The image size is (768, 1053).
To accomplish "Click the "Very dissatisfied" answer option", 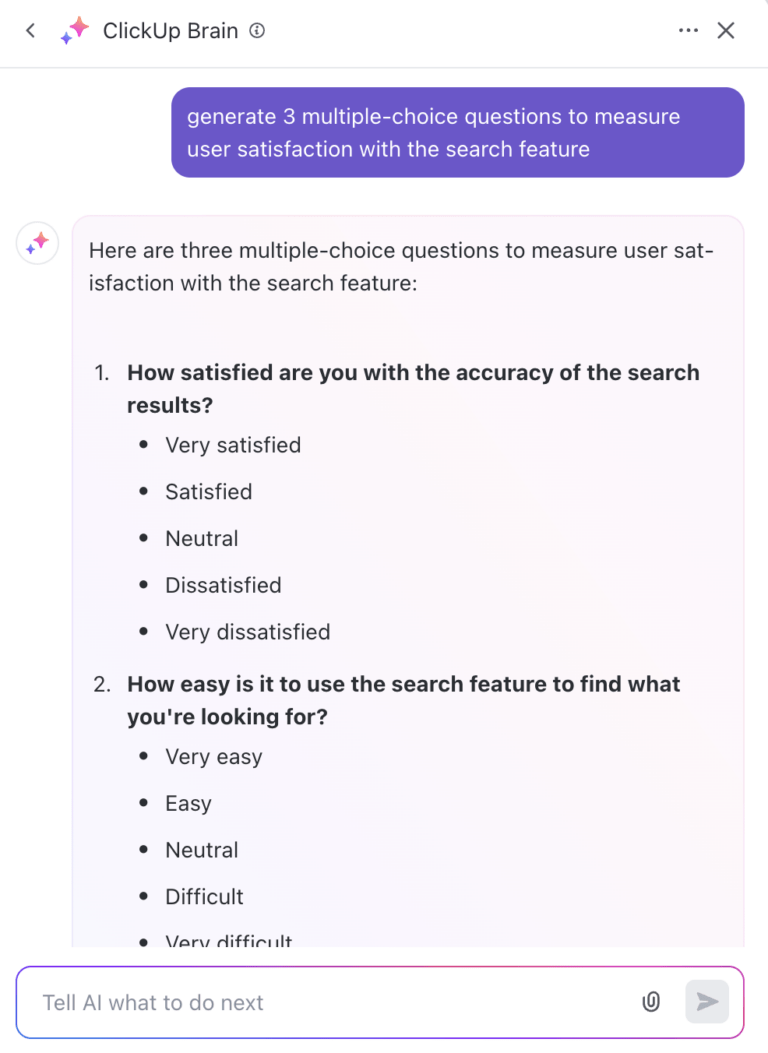I will pos(247,632).
